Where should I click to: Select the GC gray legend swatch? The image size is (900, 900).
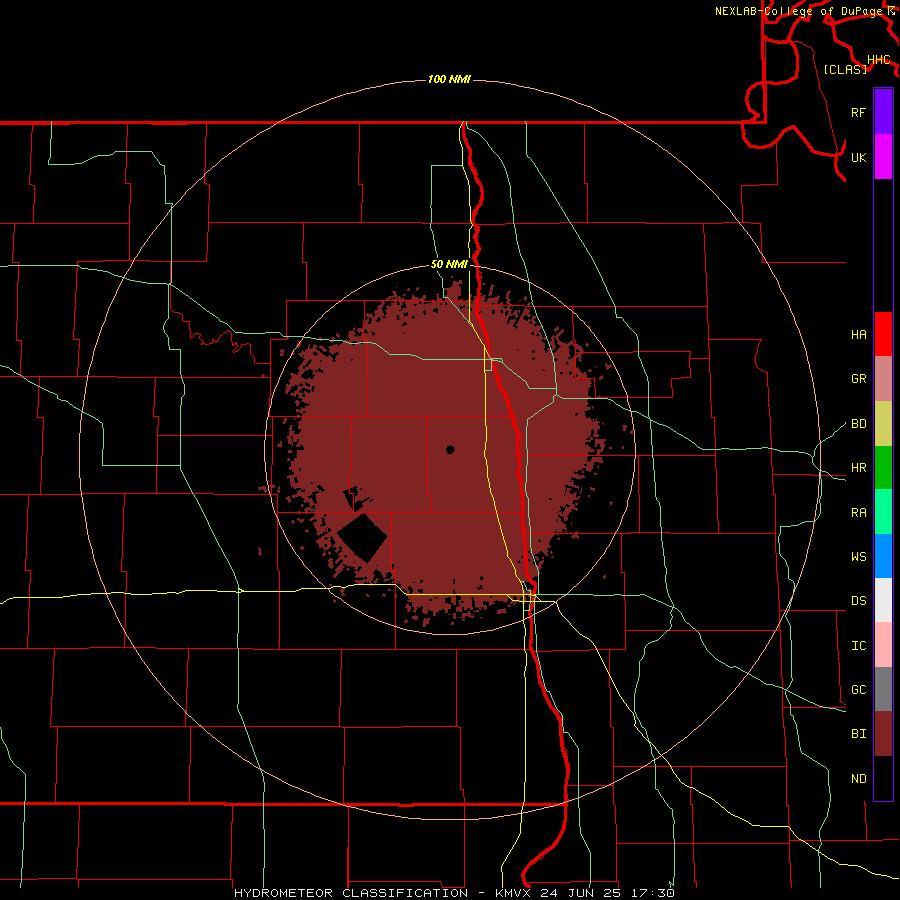tap(883, 689)
